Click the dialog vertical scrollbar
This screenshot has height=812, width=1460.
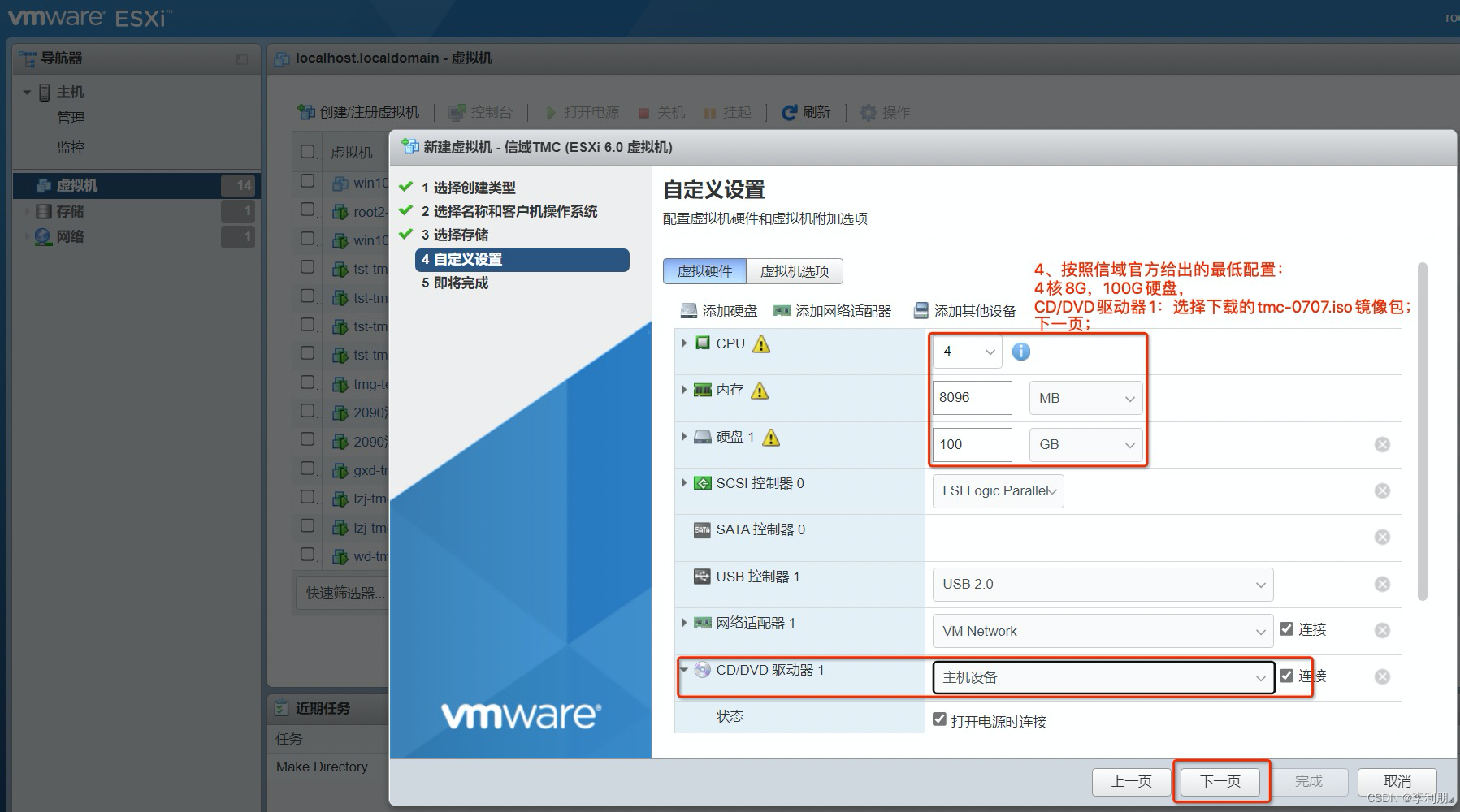[x=1422, y=430]
